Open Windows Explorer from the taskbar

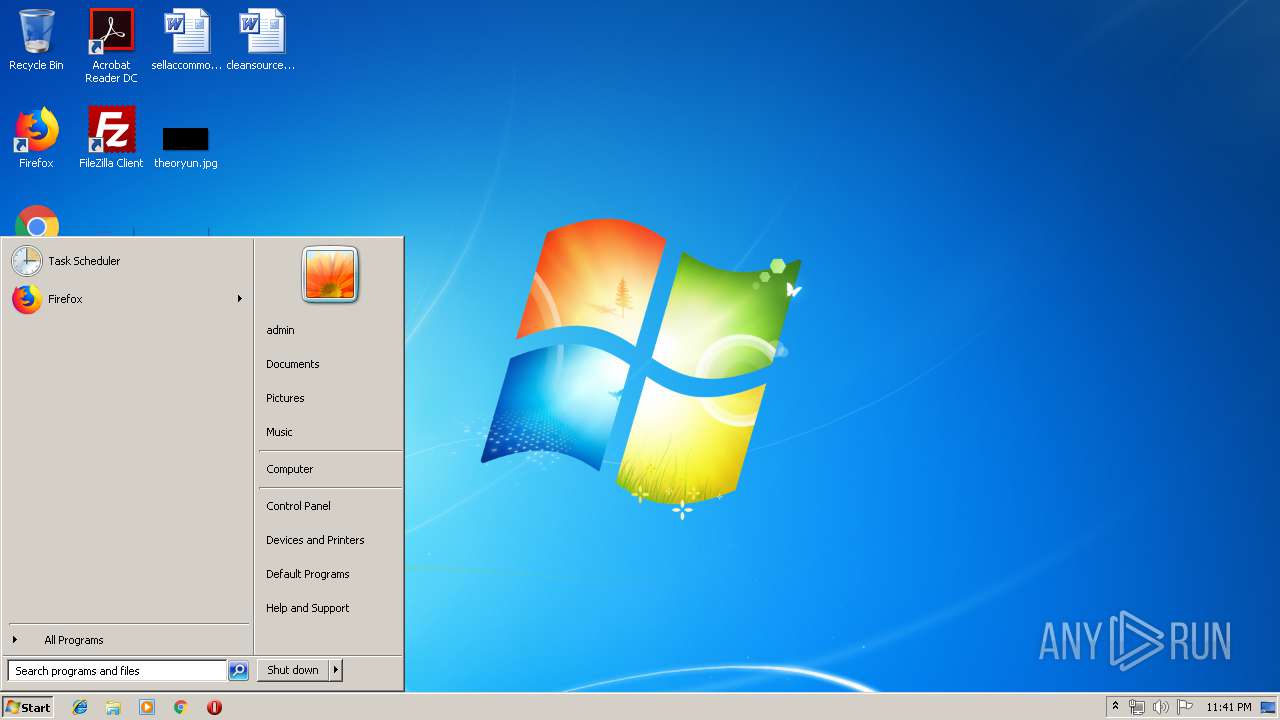coord(113,707)
